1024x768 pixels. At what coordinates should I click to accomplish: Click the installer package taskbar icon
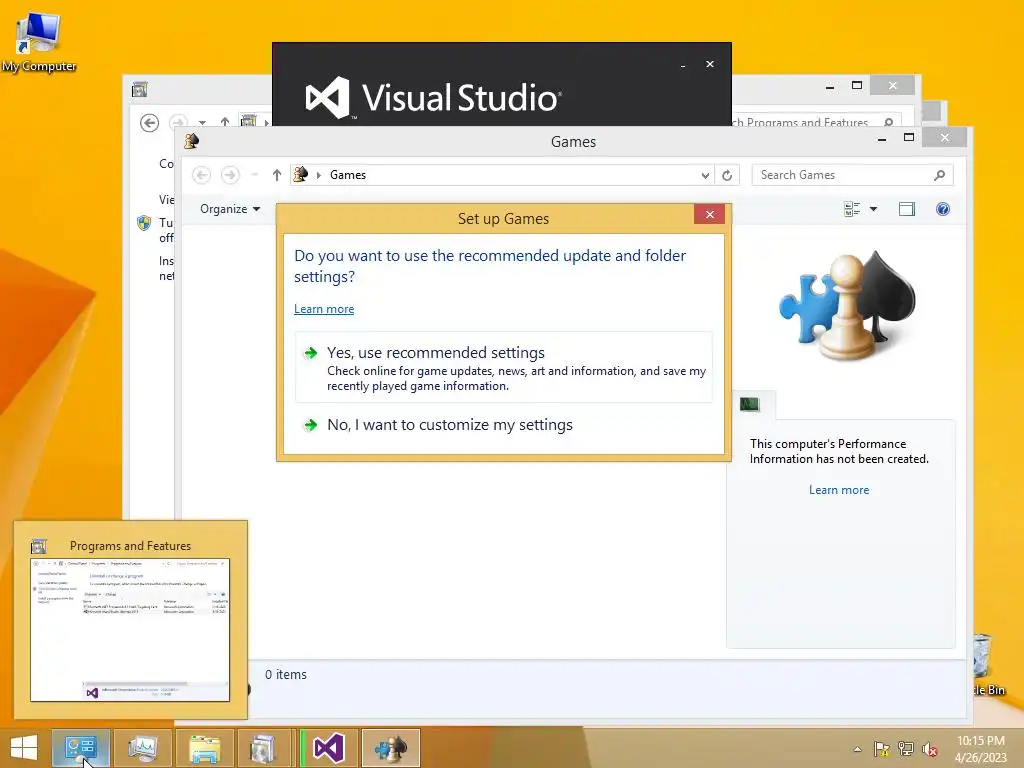point(264,748)
